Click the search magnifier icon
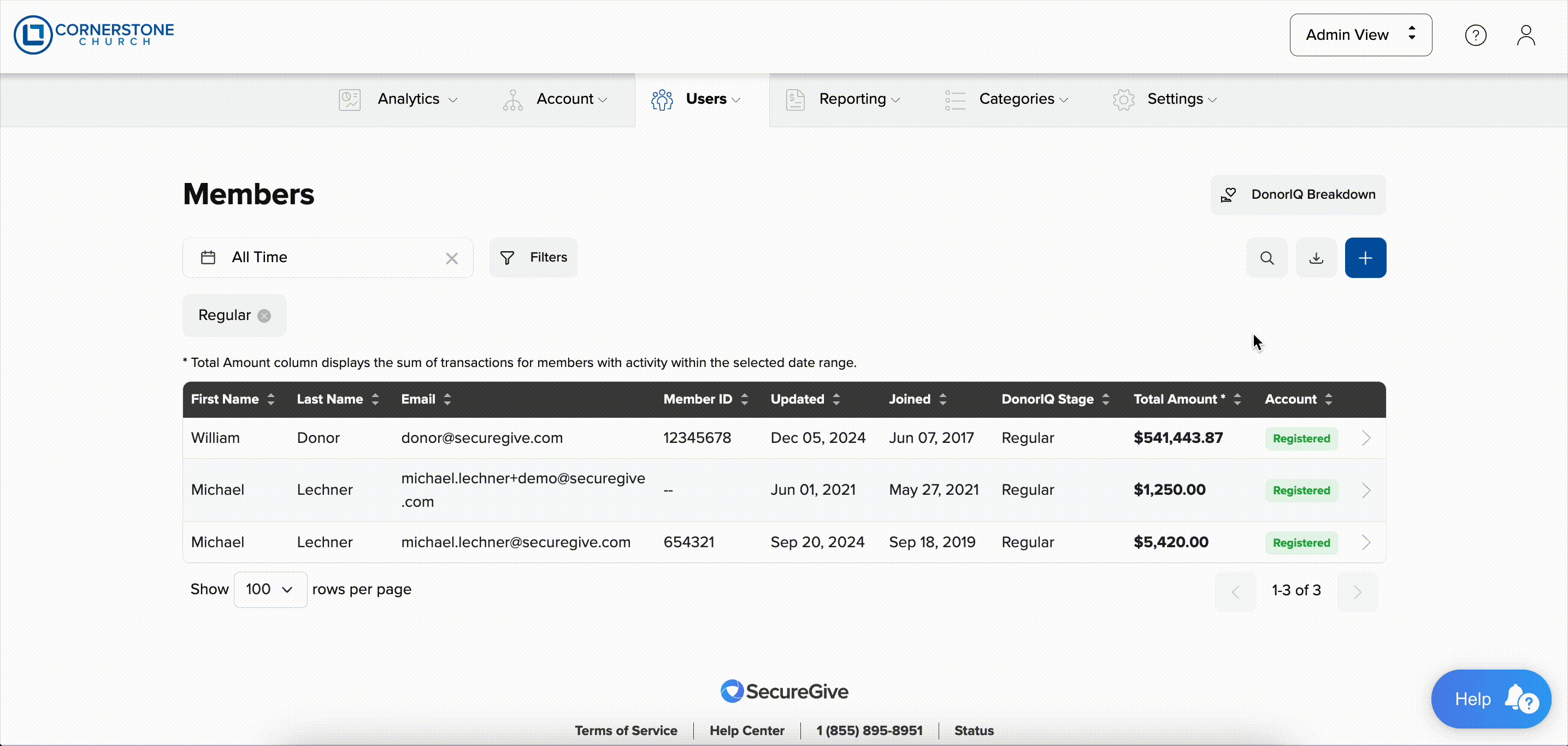This screenshot has width=1568, height=746. click(1267, 258)
